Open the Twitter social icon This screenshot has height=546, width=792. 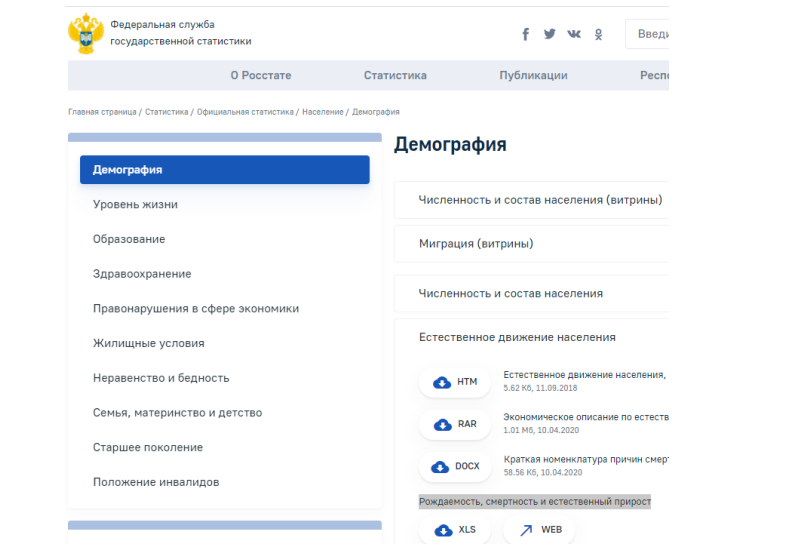pyautogui.click(x=550, y=34)
